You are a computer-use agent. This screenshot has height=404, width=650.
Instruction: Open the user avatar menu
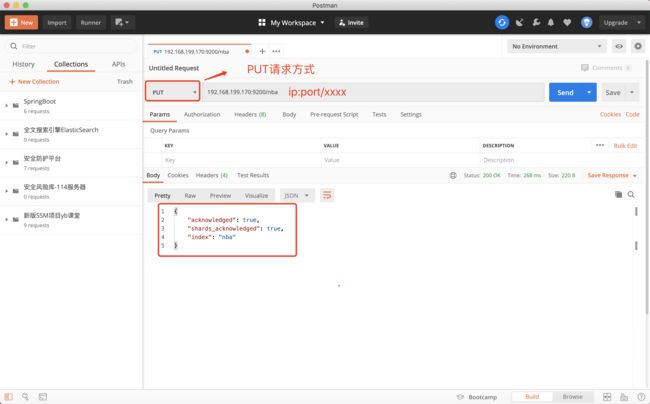click(x=586, y=22)
